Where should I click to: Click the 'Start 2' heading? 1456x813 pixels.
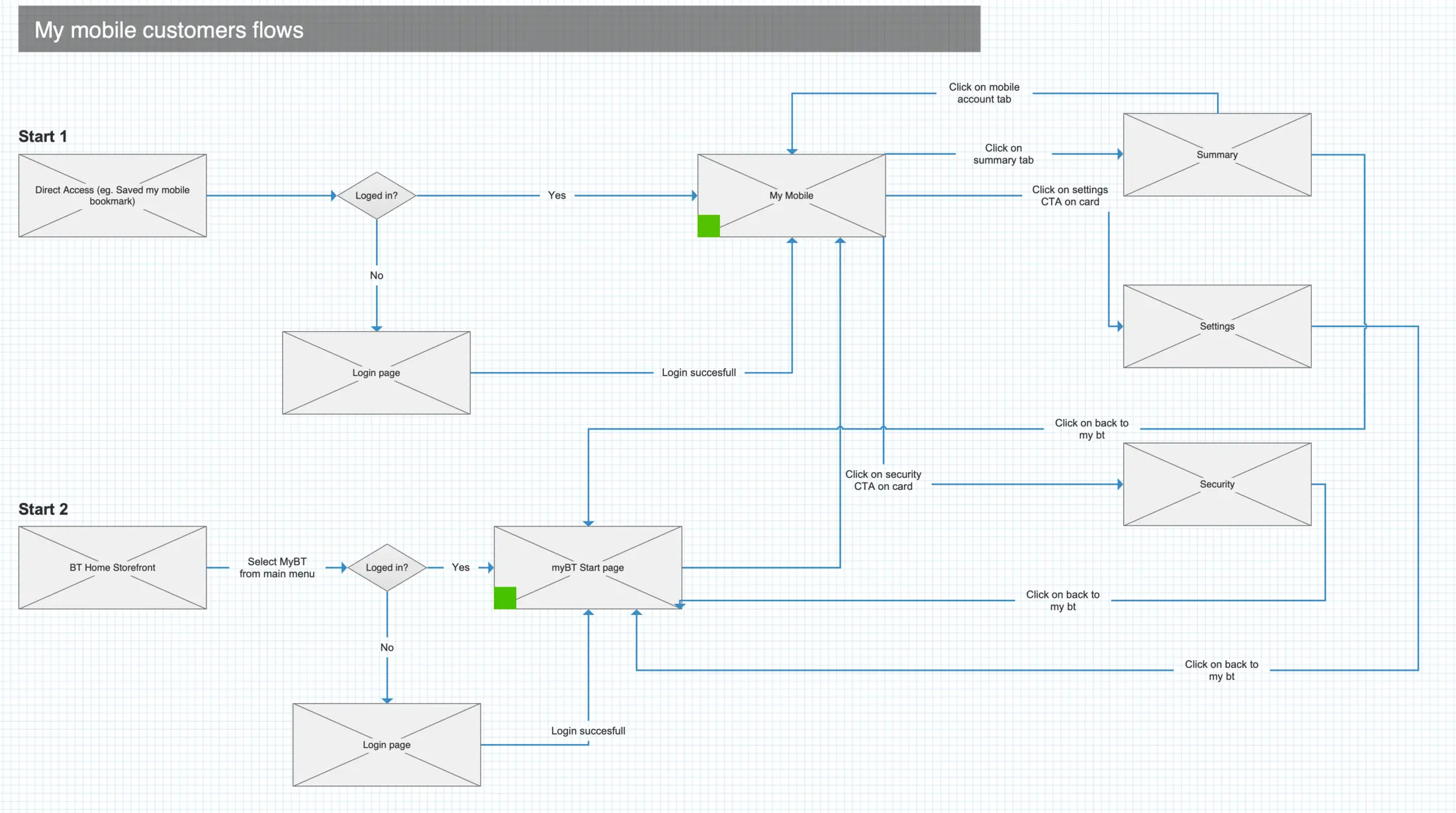coord(43,509)
